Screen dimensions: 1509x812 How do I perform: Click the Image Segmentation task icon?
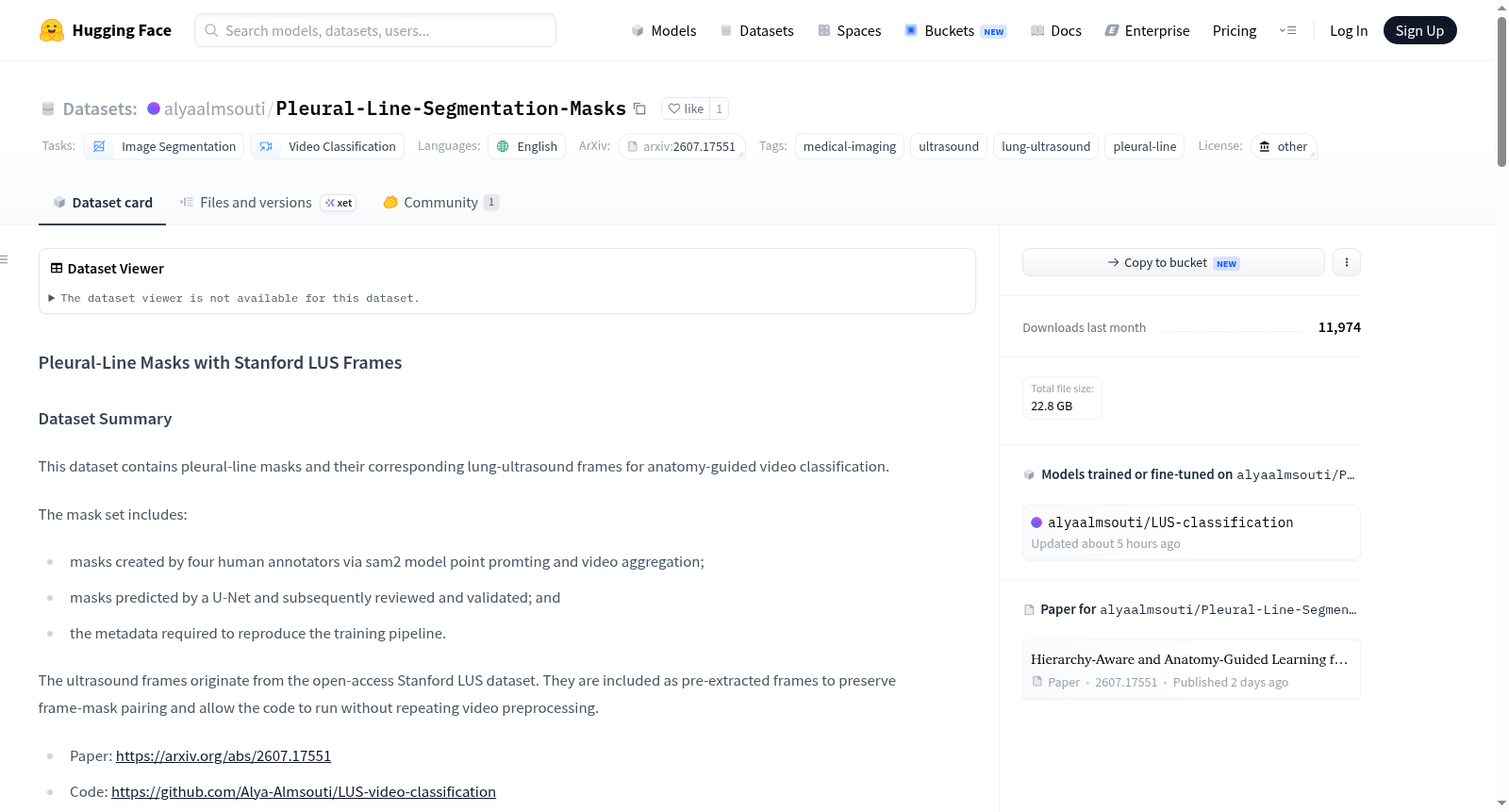point(99,146)
